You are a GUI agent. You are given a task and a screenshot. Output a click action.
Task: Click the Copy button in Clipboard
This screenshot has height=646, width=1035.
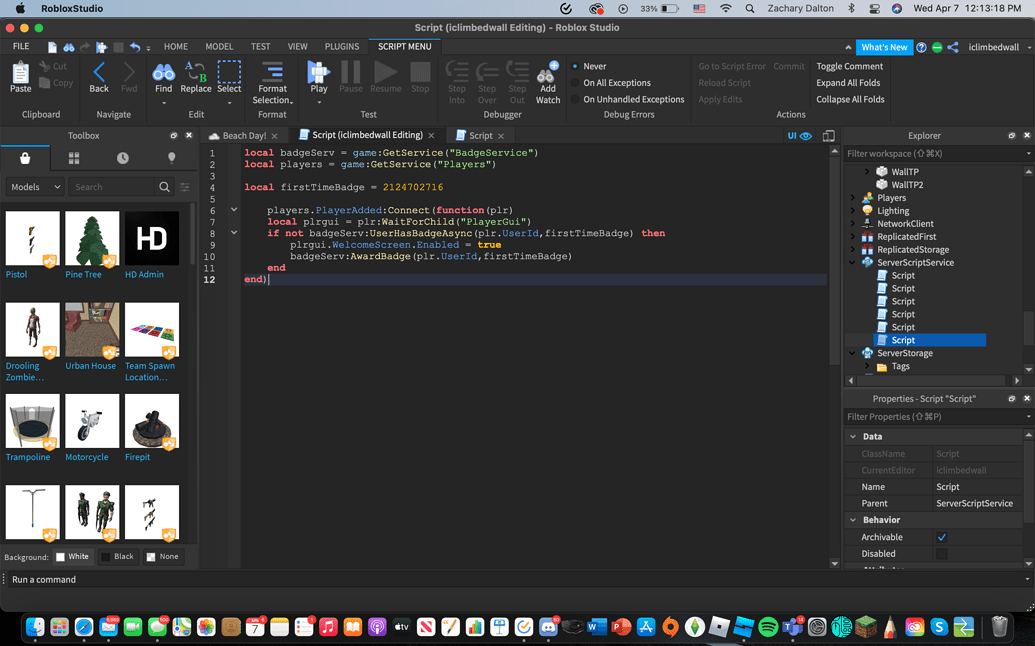click(55, 82)
